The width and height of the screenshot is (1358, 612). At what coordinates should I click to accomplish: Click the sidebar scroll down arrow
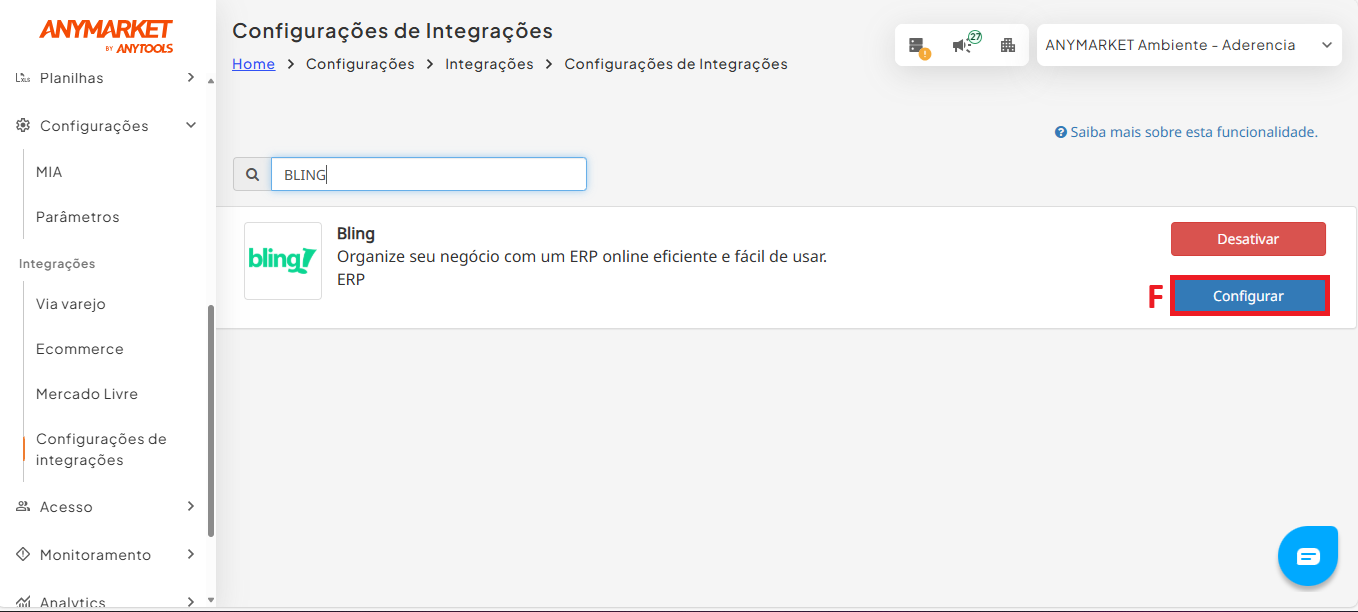click(x=210, y=600)
